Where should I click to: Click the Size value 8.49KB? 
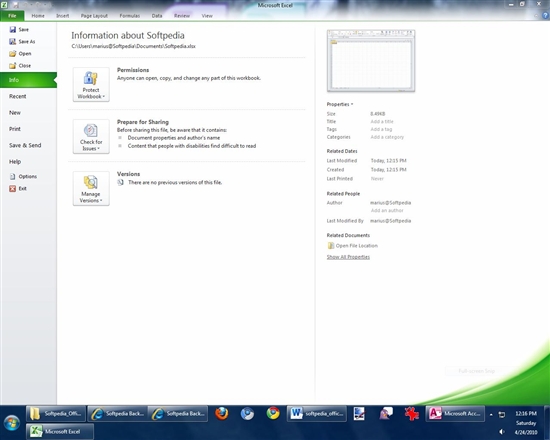(x=378, y=114)
